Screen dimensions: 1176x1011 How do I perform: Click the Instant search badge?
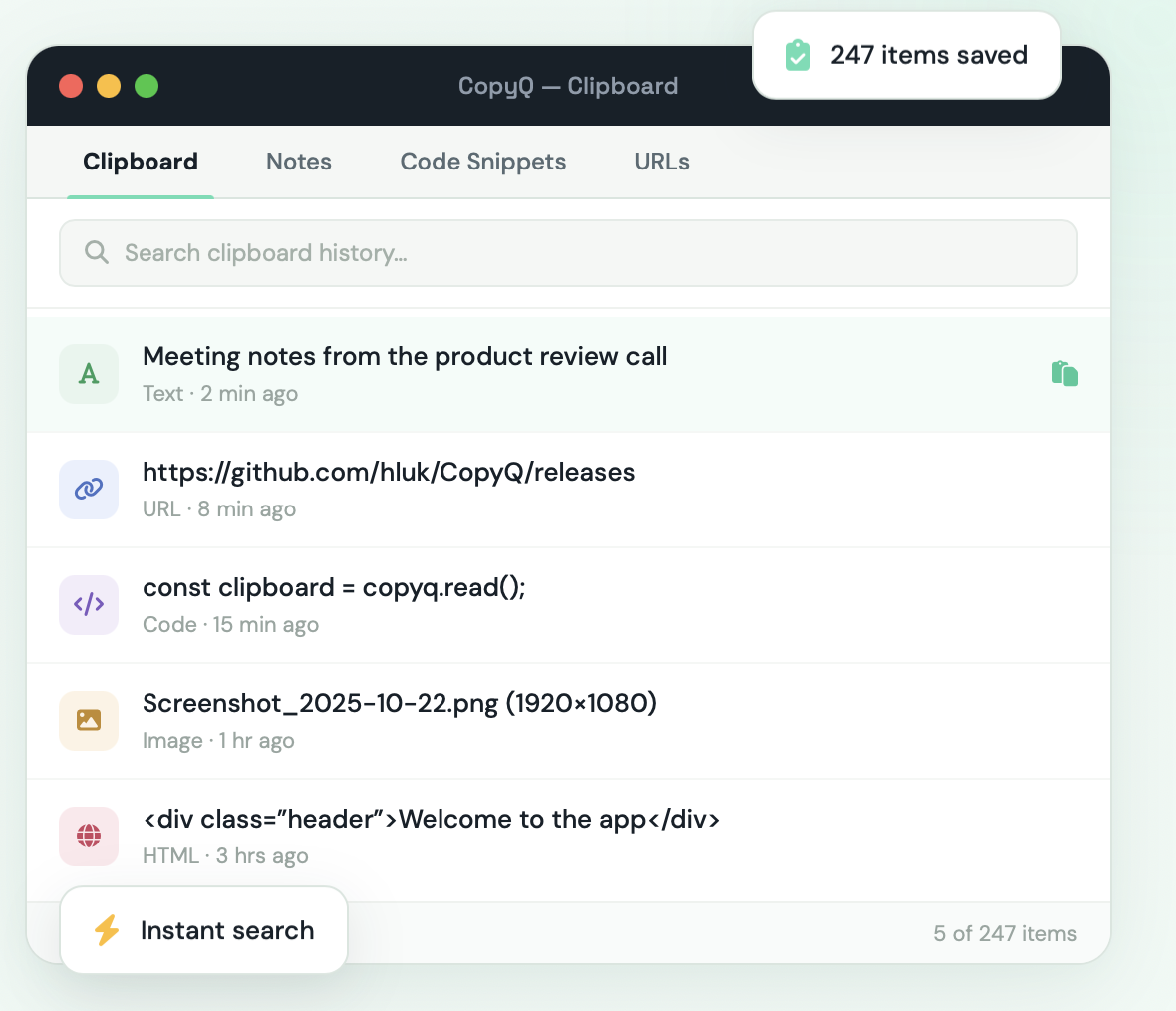click(x=203, y=930)
